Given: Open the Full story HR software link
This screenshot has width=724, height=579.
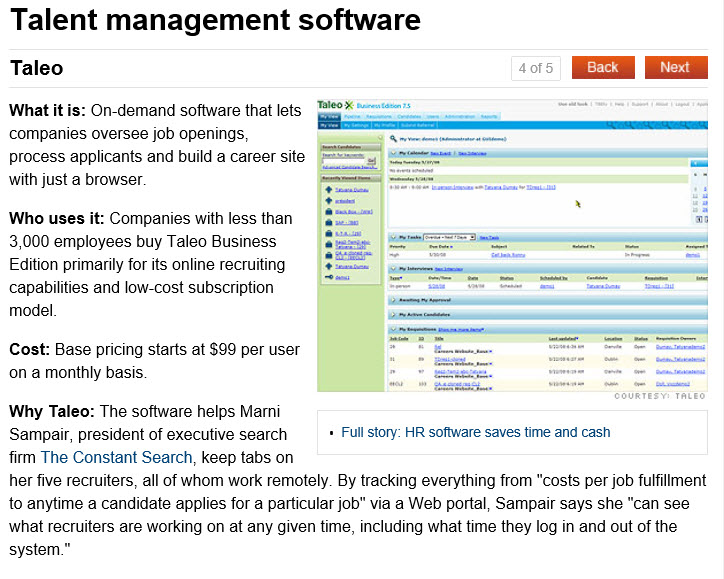Looking at the screenshot, I should (475, 432).
